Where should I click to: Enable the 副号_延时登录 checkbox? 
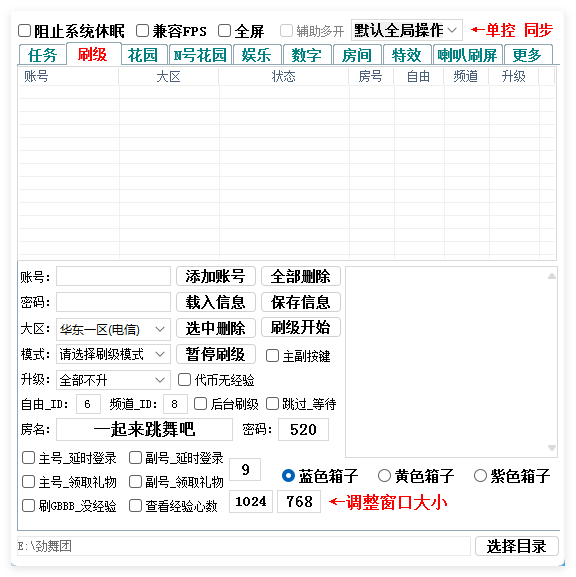coord(135,458)
